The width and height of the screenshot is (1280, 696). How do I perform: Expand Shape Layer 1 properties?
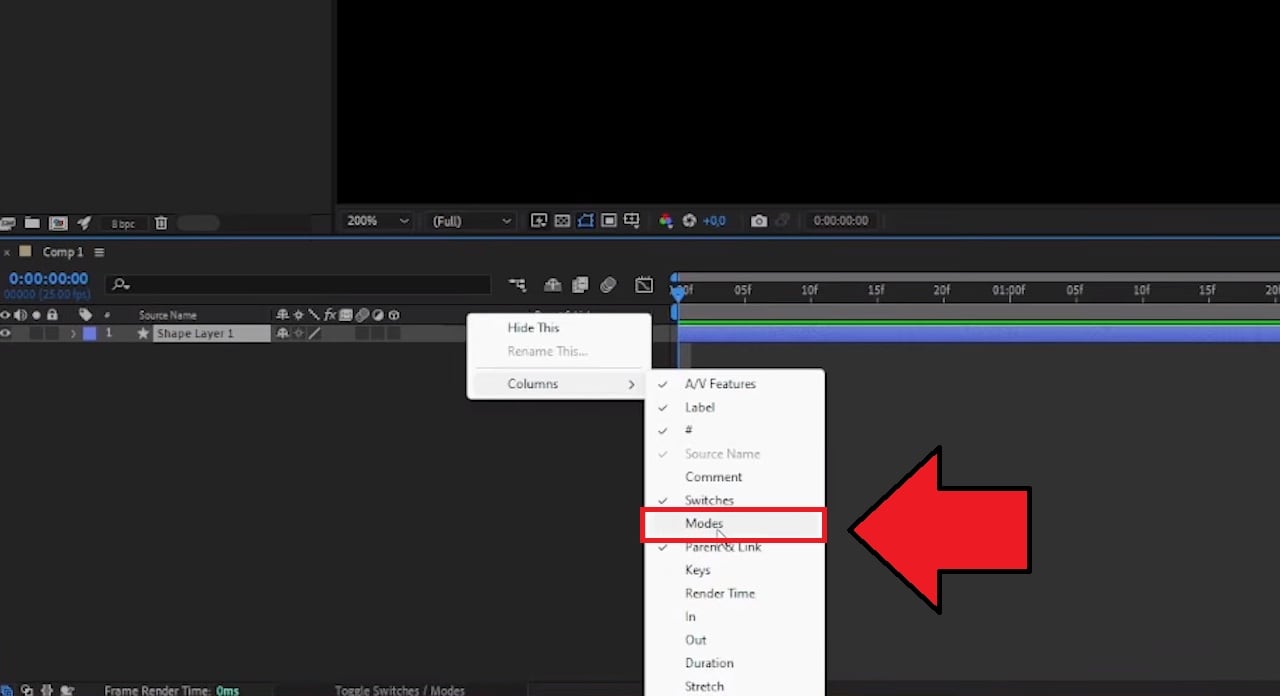tap(73, 334)
